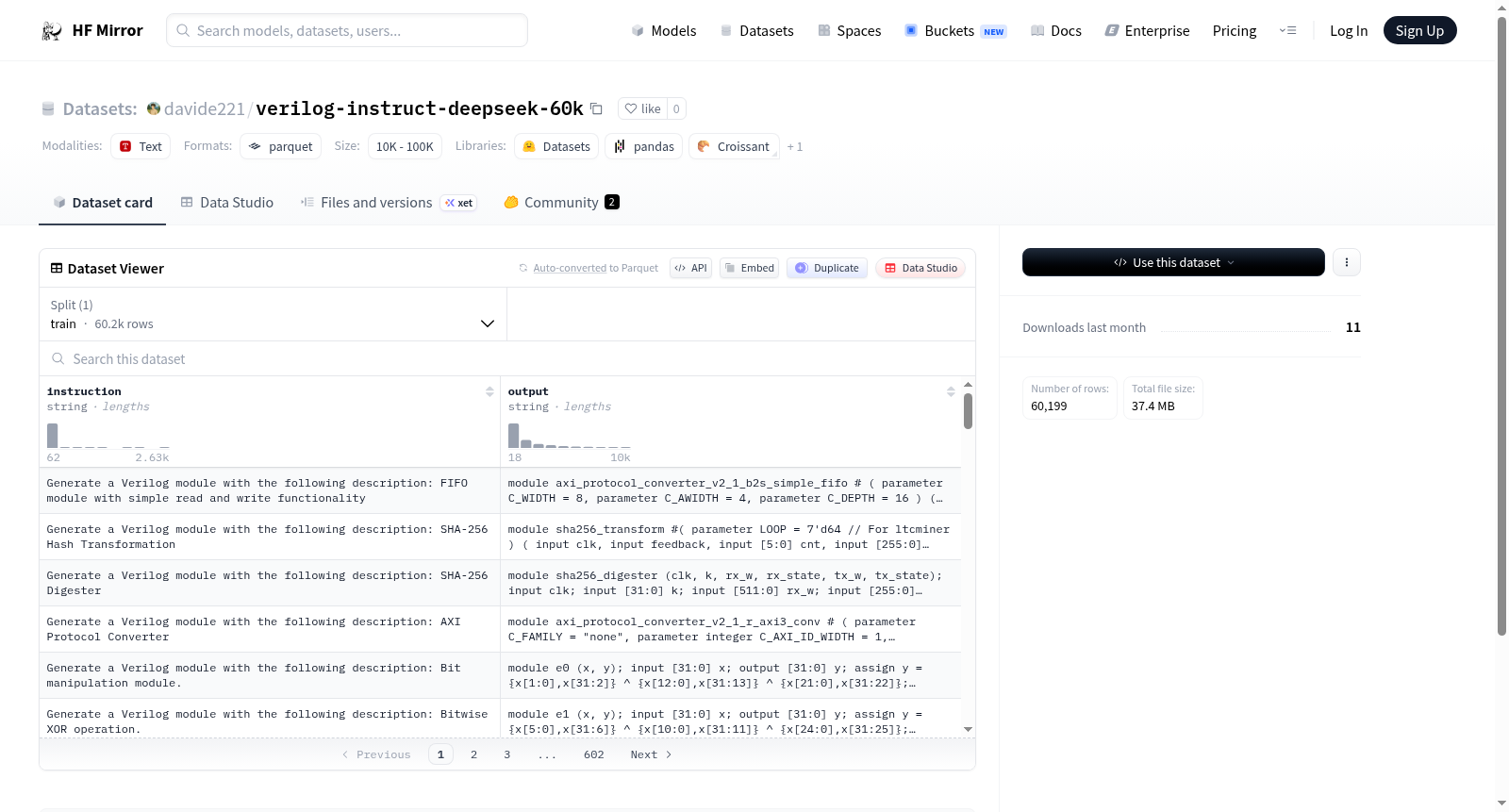This screenshot has width=1509, height=812.
Task: Open the more navigation menu icon
Action: [1287, 31]
